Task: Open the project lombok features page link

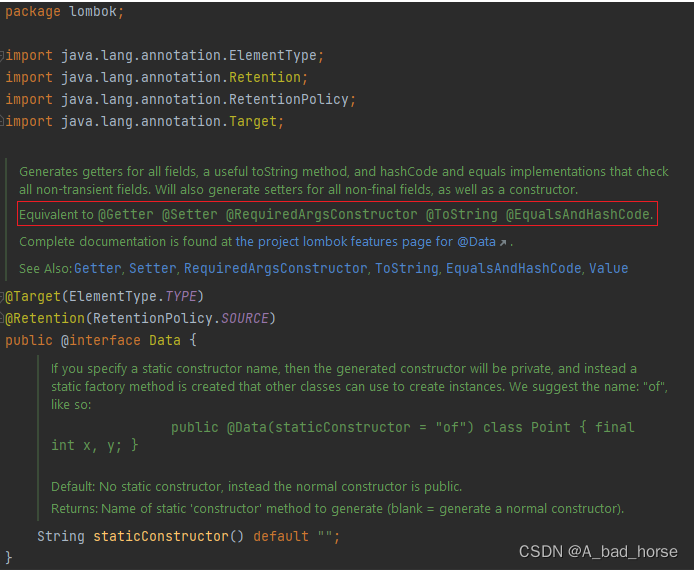Action: [x=366, y=242]
